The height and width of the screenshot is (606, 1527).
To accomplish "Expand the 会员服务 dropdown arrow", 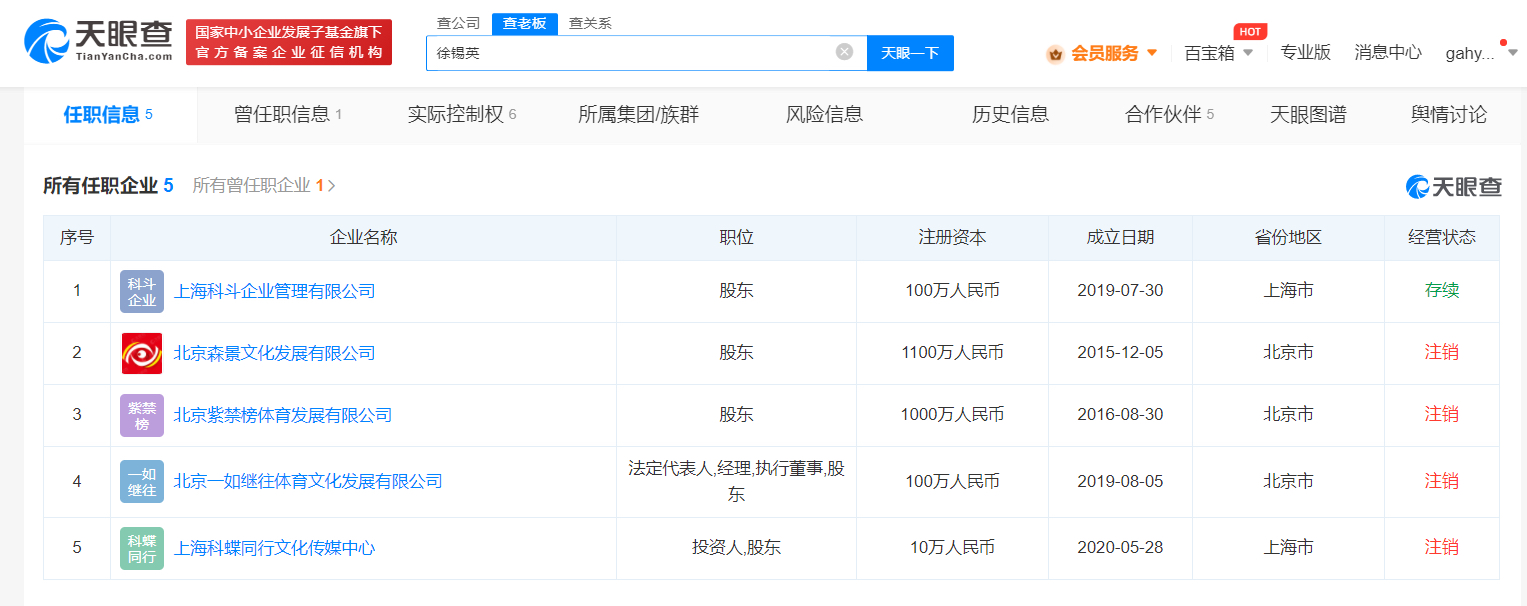I will coord(1152,53).
